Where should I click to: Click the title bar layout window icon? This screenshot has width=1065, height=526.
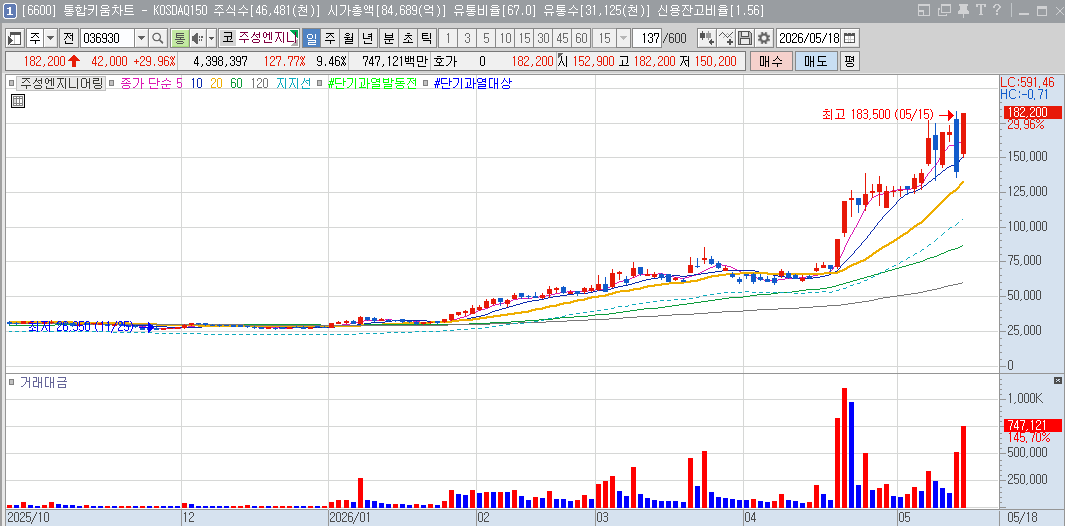tap(923, 10)
